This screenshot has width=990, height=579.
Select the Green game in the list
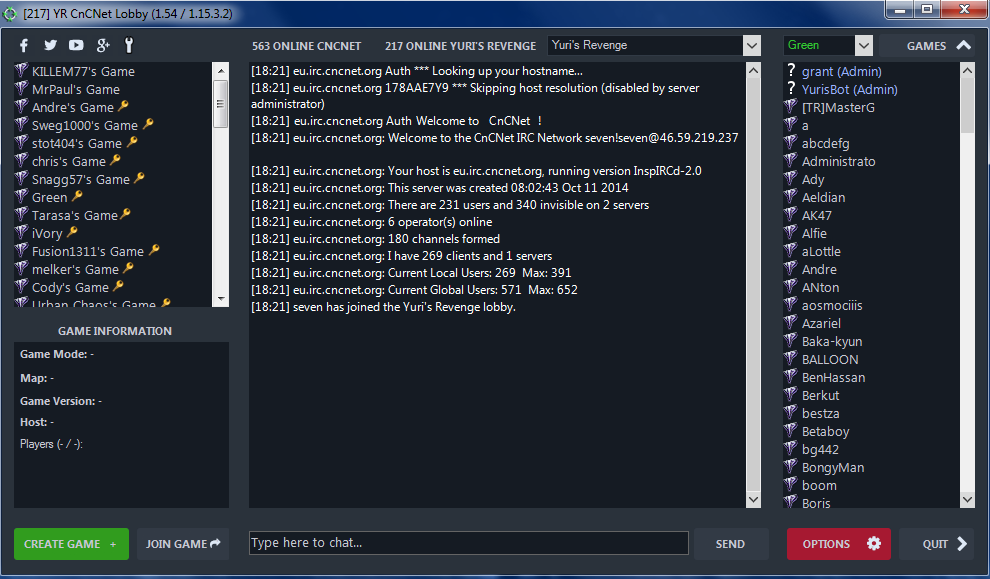(x=114, y=197)
